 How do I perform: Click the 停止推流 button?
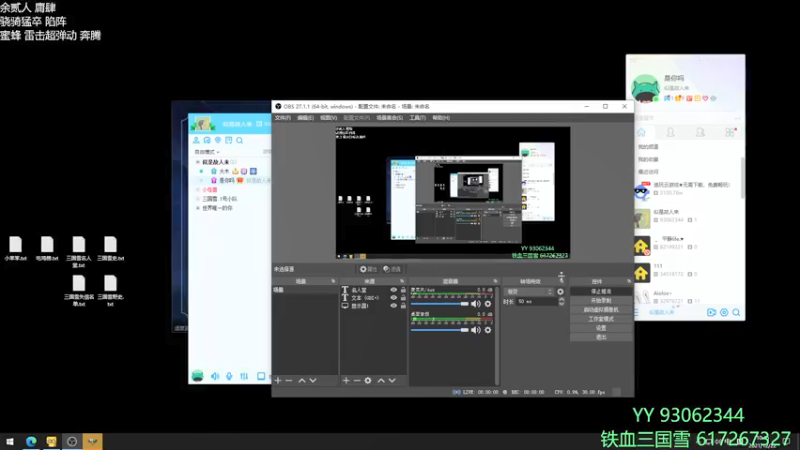601,291
